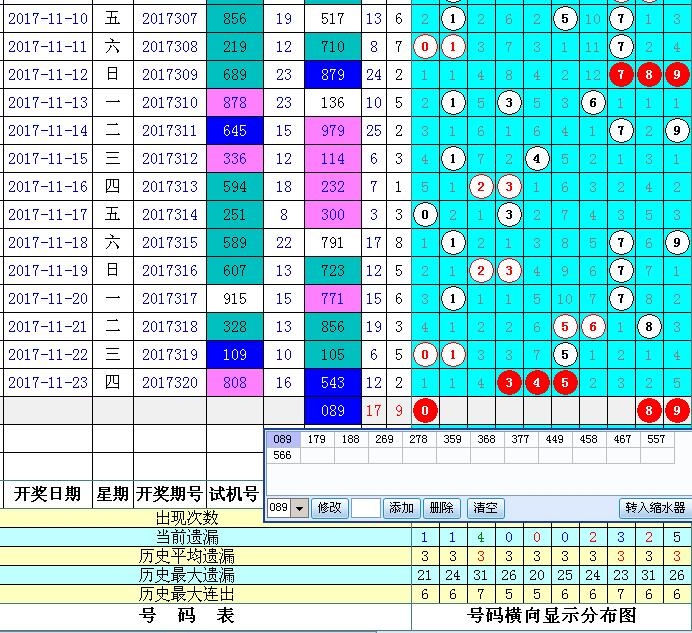Click the red 0 prediction circle
The height and width of the screenshot is (633, 692).
point(426,409)
